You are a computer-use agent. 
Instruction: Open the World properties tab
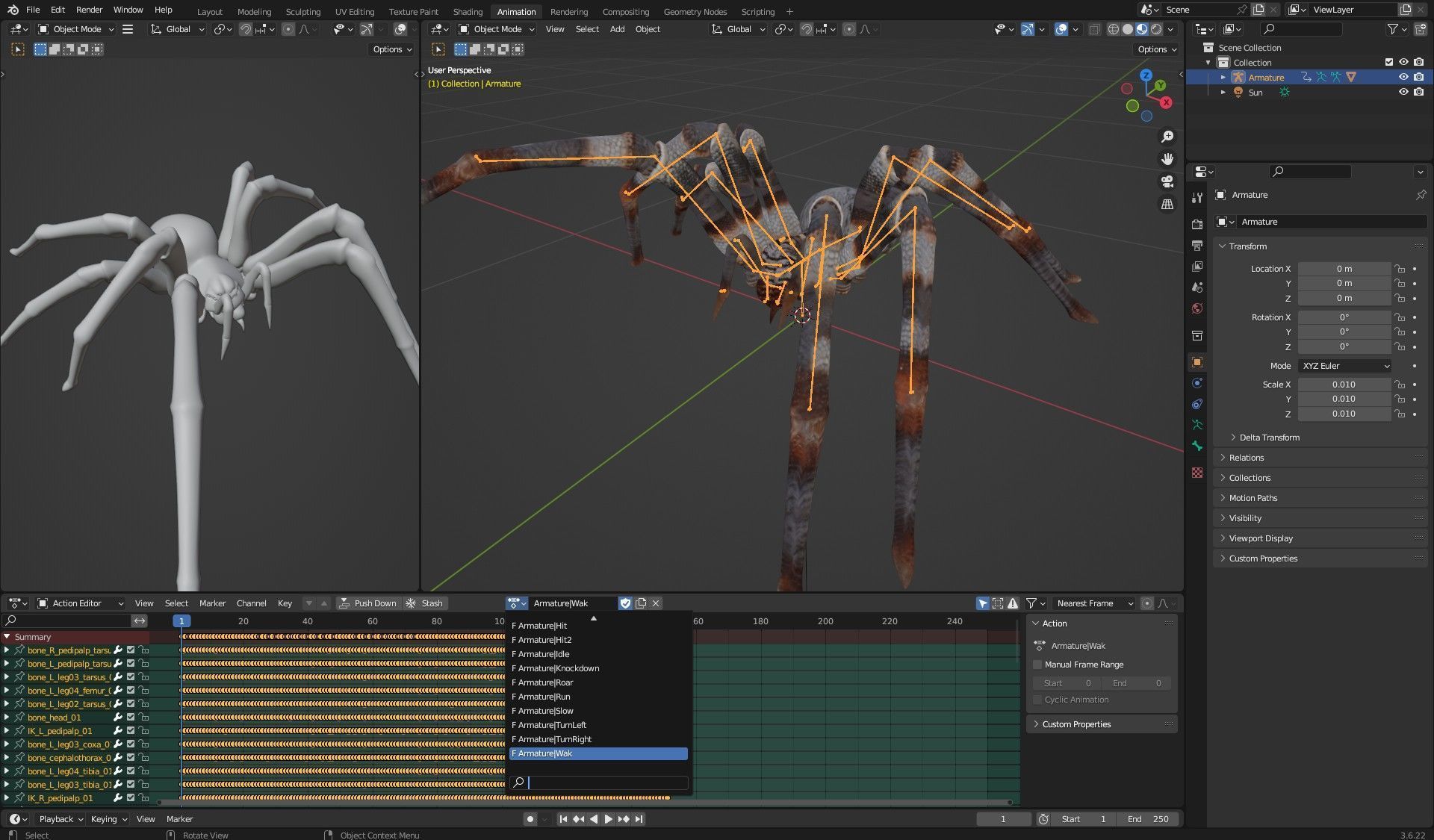click(x=1197, y=308)
